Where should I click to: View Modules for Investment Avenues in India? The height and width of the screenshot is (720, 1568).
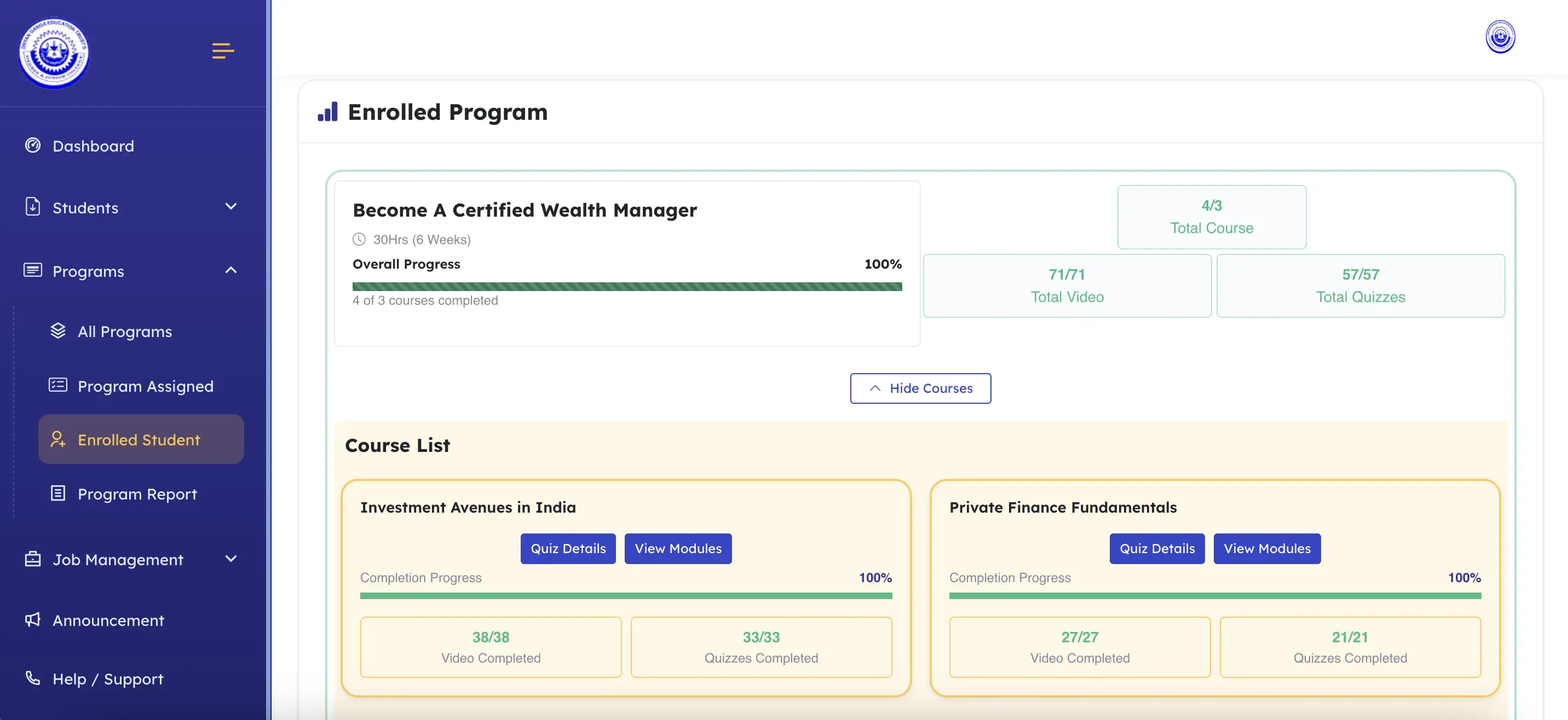coord(678,549)
